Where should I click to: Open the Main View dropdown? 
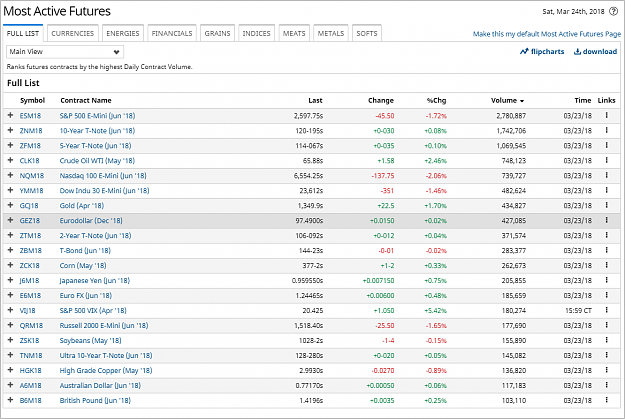pyautogui.click(x=65, y=52)
